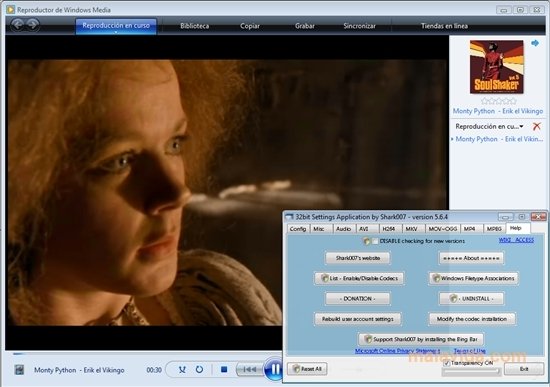Open dropdown arrow under Reproducción en curso tab
Viewport: 550px width, 387px height.
coord(116,32)
